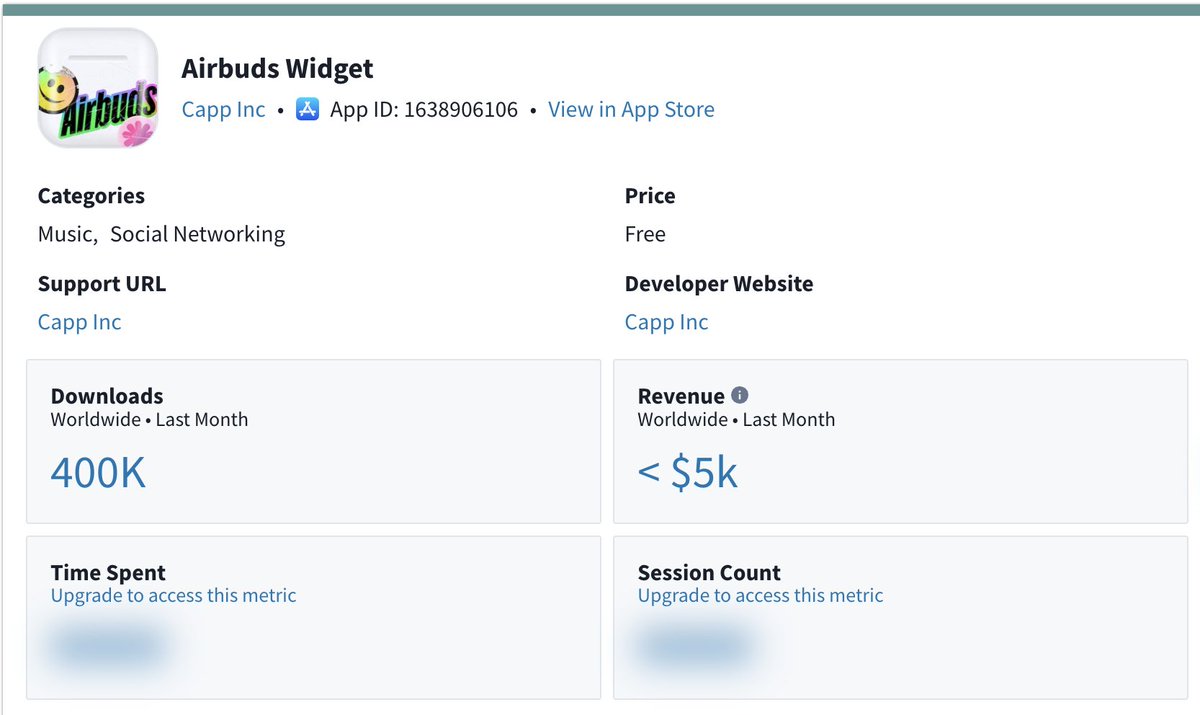Viewport: 1200px width, 715px height.
Task: Click the Free price value
Action: pyautogui.click(x=645, y=234)
